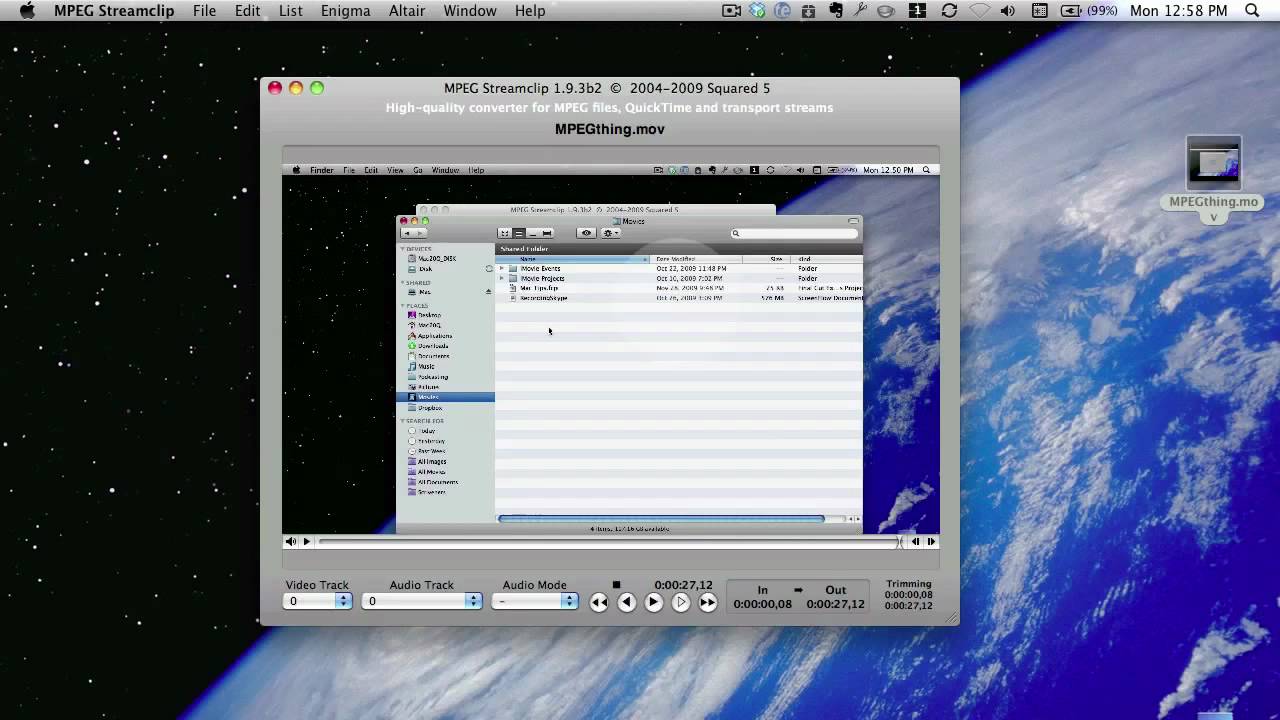Click the bowl-shaped menu bar icon
This screenshot has width=1280, height=720.
click(x=885, y=11)
